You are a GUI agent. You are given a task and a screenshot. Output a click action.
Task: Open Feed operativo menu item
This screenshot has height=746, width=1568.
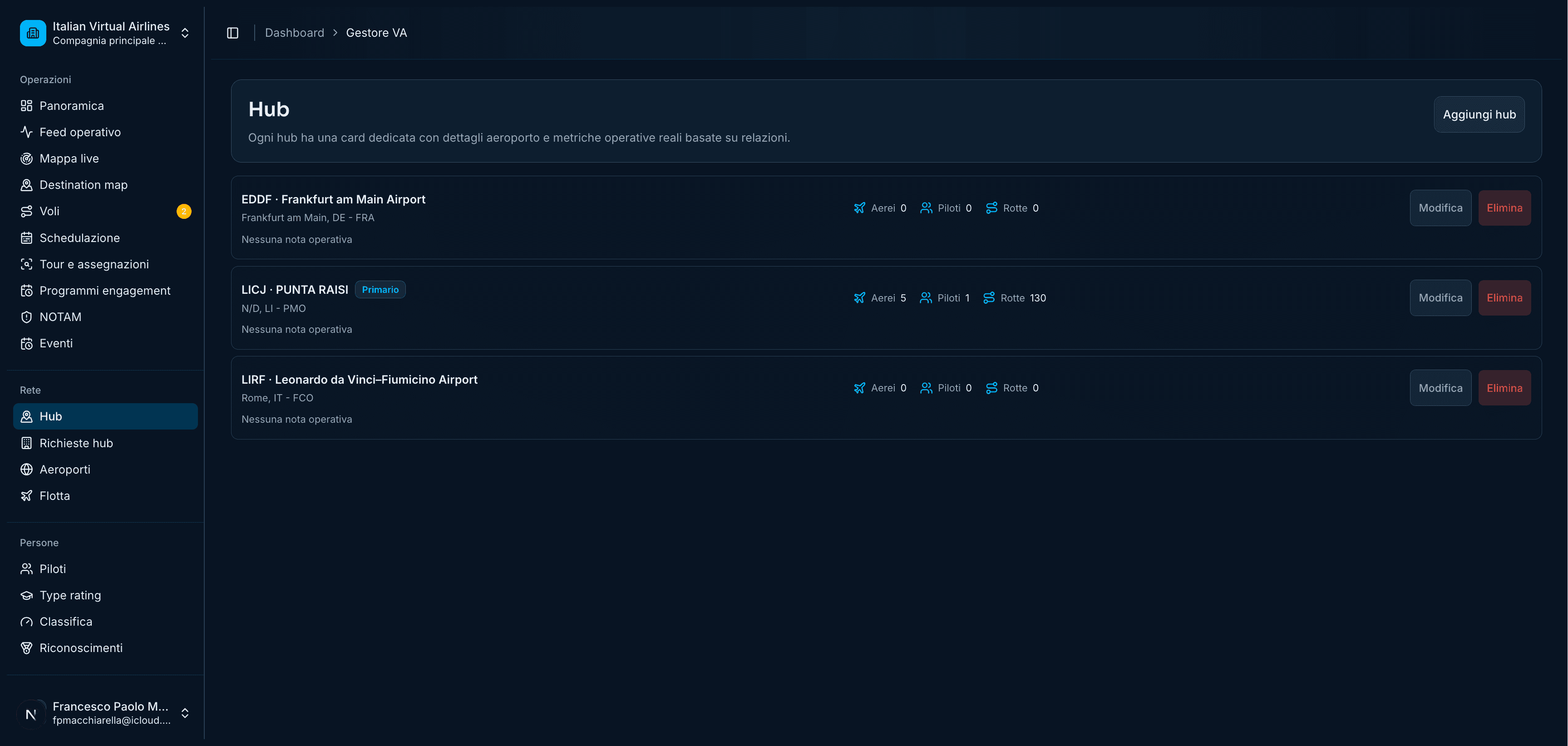(105, 132)
